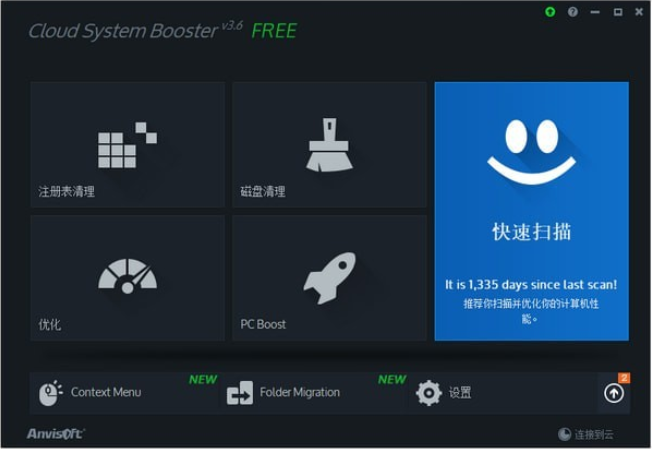Click the PC Boost text label
The width and height of the screenshot is (652, 449).
tap(263, 324)
